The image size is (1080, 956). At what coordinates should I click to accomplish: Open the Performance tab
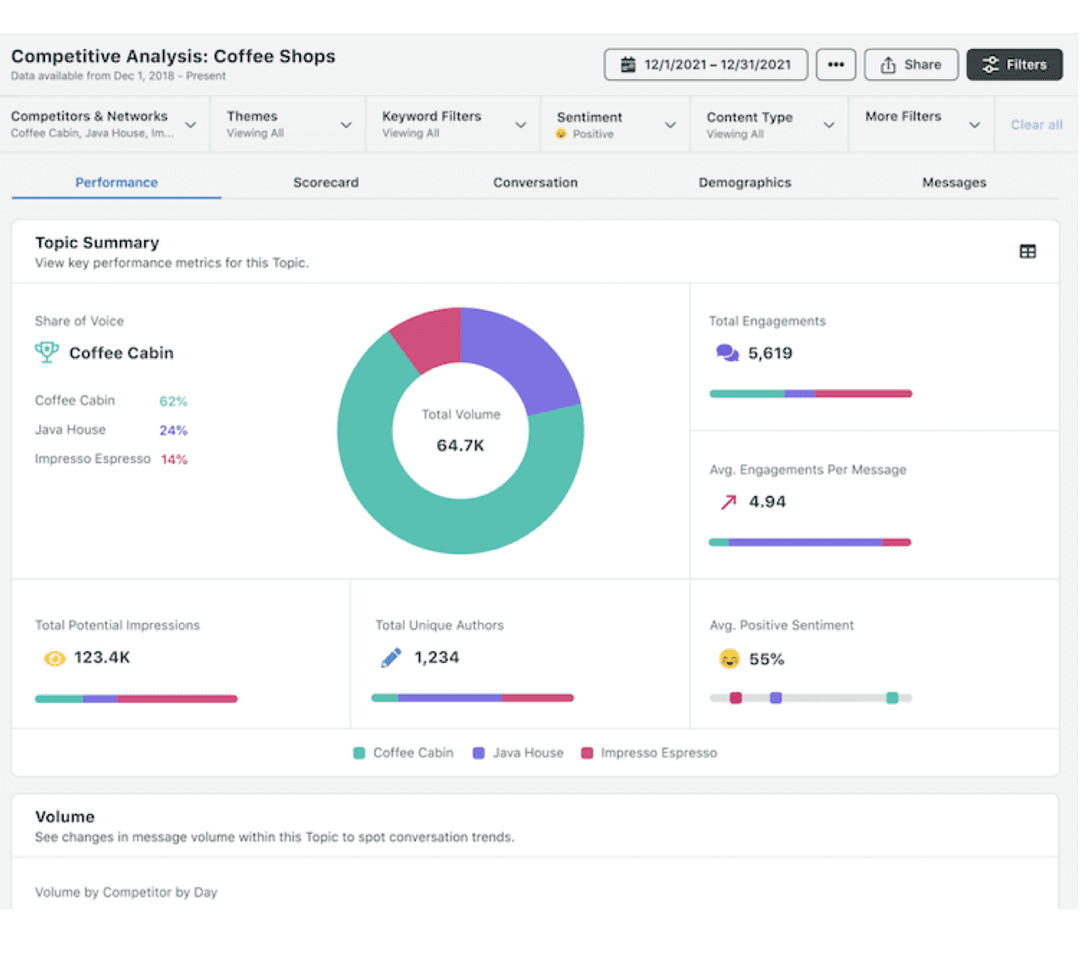[116, 183]
